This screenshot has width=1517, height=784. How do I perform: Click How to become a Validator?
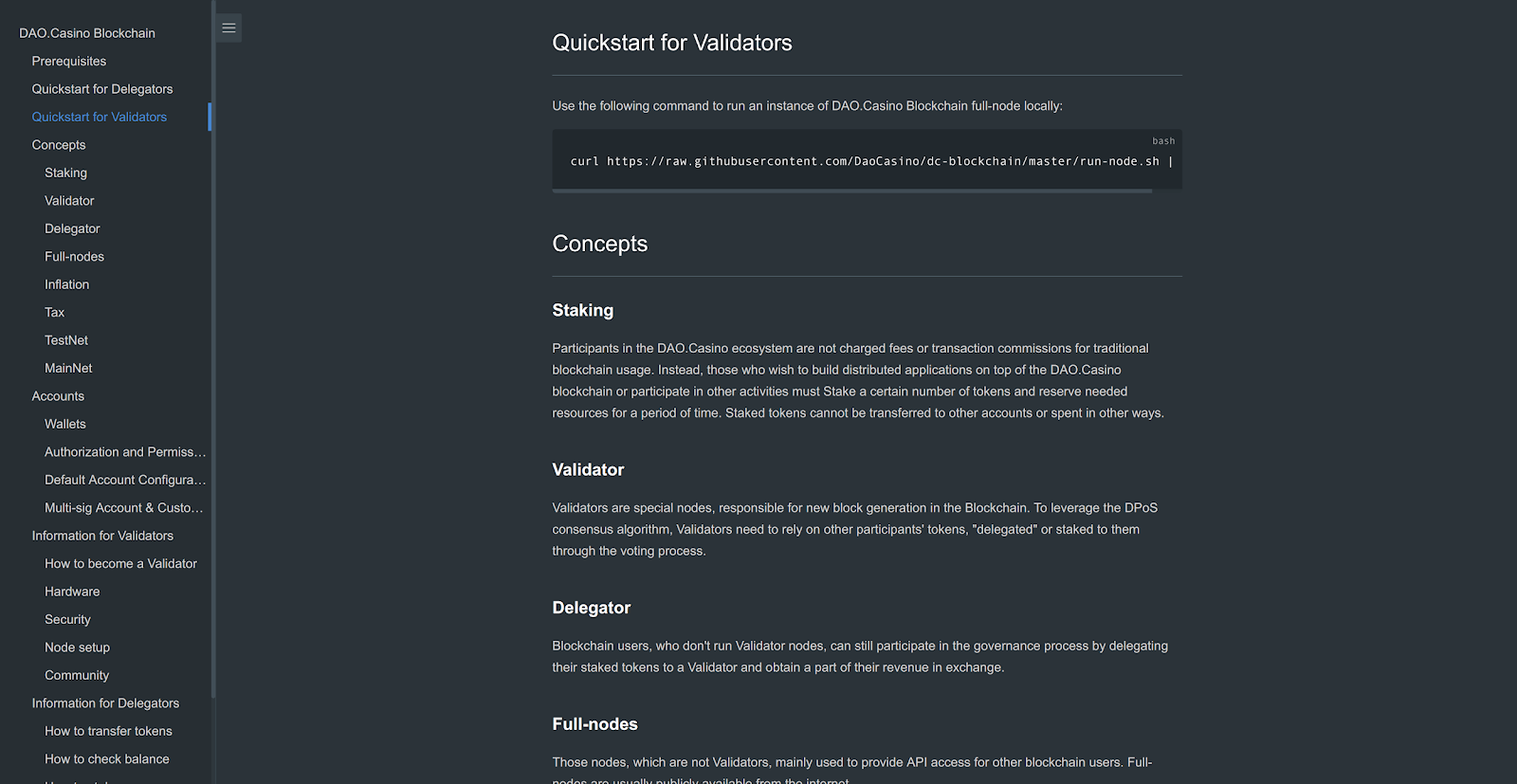click(x=120, y=564)
